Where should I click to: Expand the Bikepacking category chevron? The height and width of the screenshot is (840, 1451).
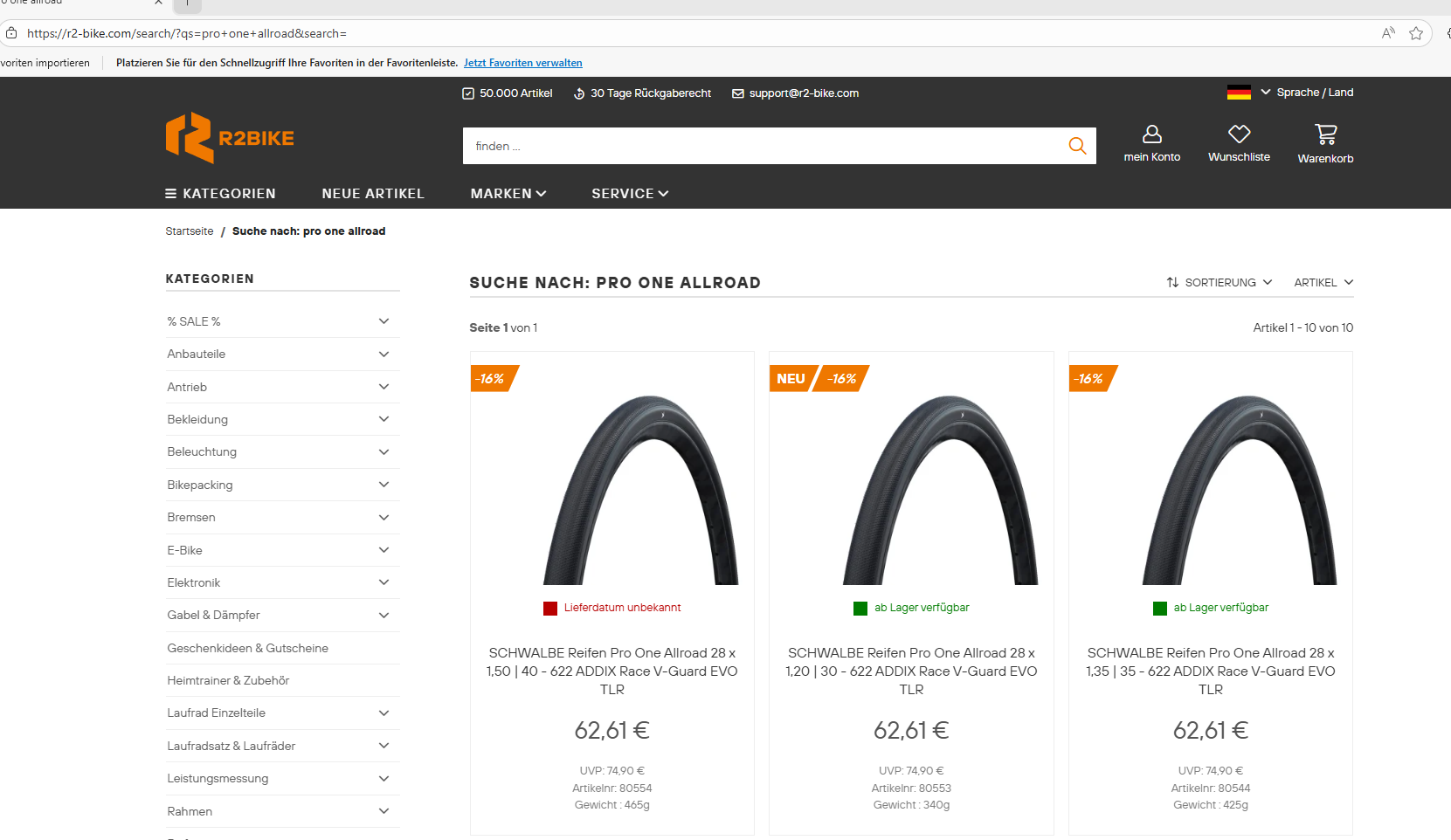click(x=383, y=485)
